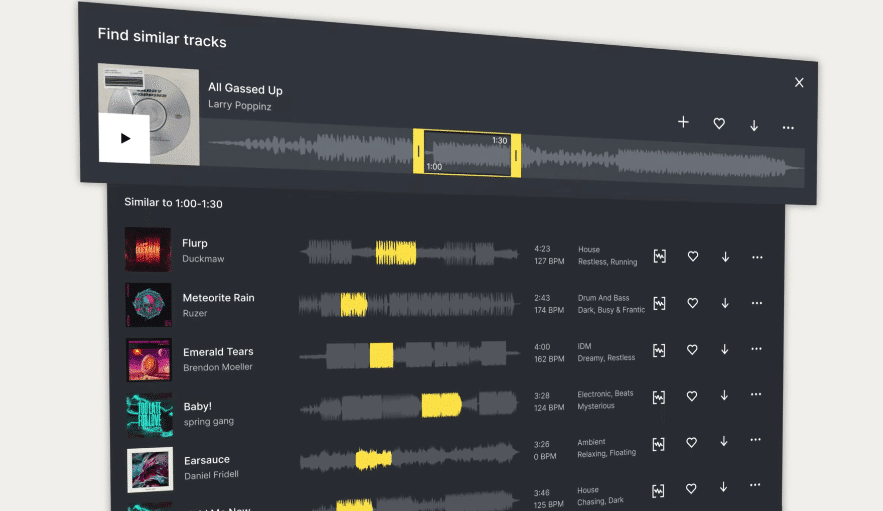This screenshot has height=511, width=883.
Task: Find similar tracks icon for Meteorite Rain
Action: (x=659, y=303)
